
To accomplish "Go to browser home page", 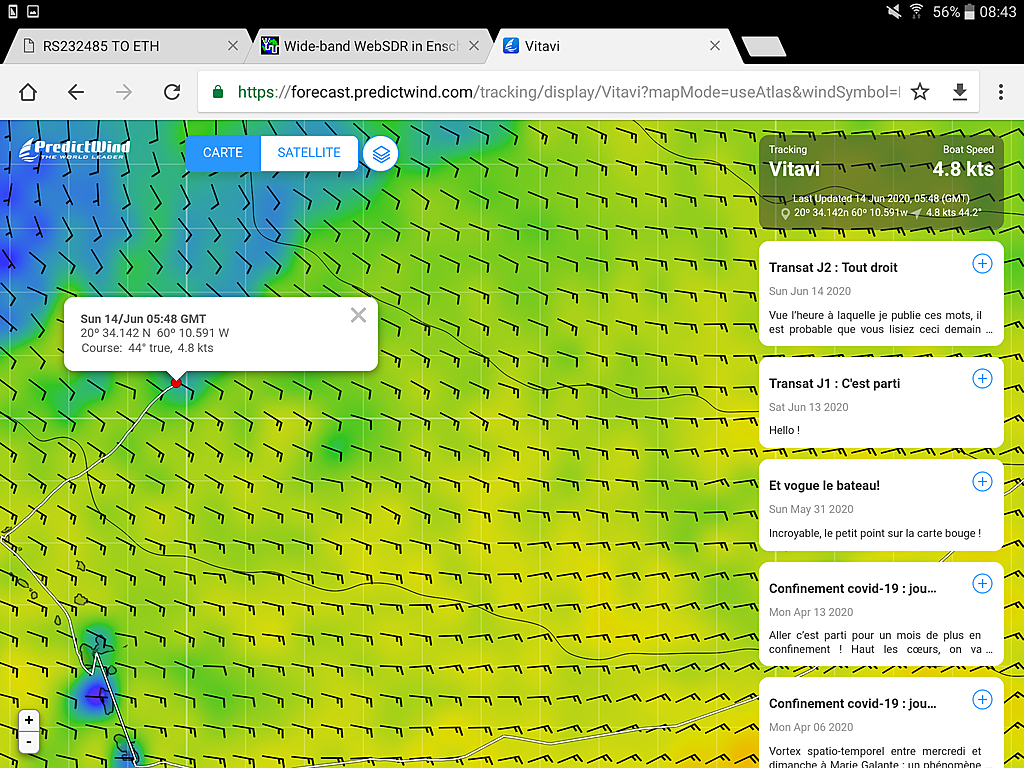I will 28,92.
